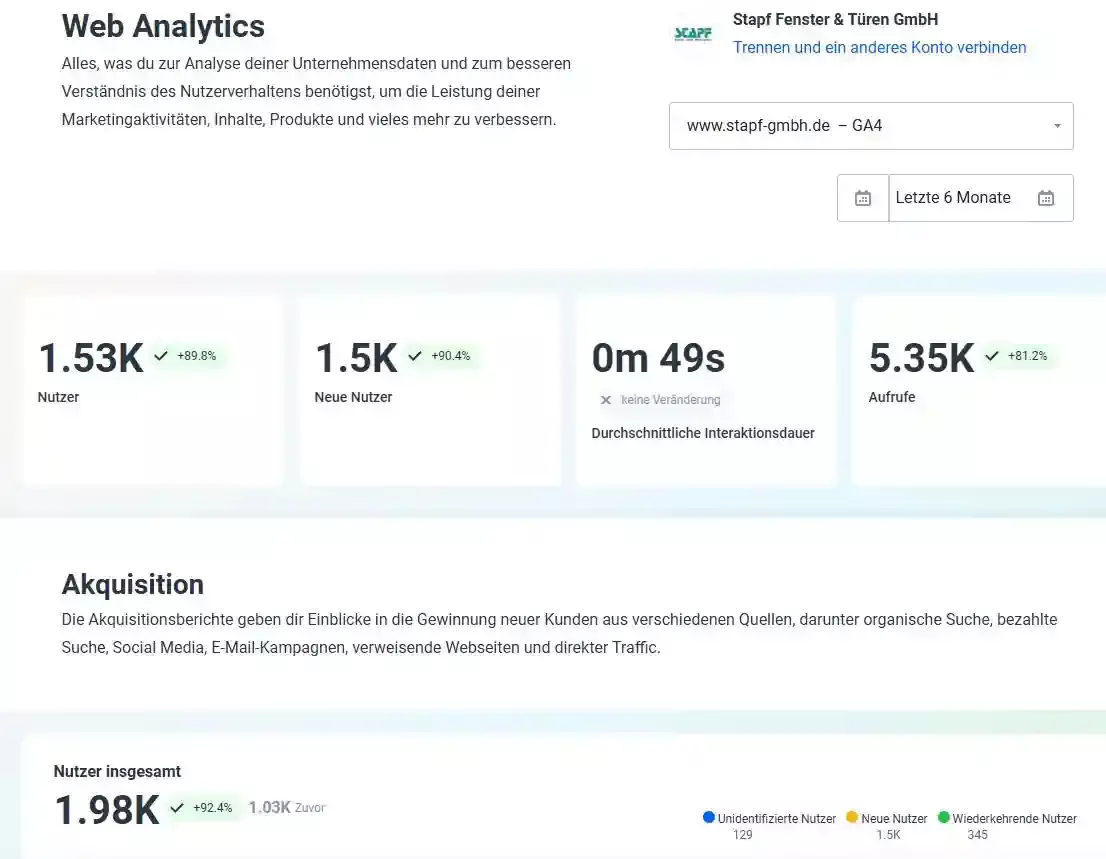Open the Letzte 6 Monate date range selector
The height and width of the screenshot is (859, 1106).
pyautogui.click(x=953, y=198)
